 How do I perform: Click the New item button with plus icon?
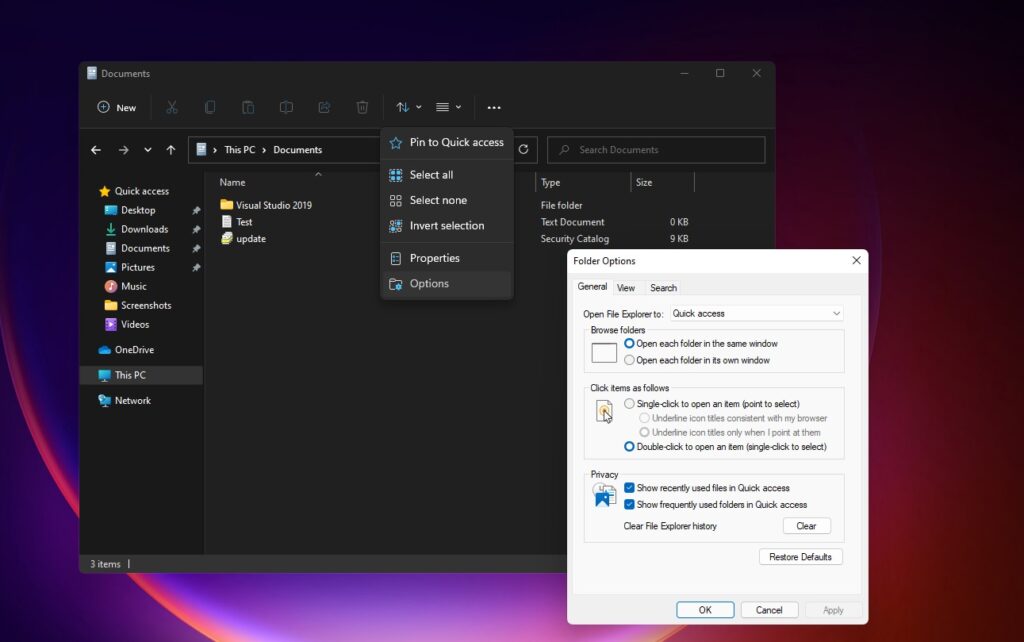pos(115,107)
